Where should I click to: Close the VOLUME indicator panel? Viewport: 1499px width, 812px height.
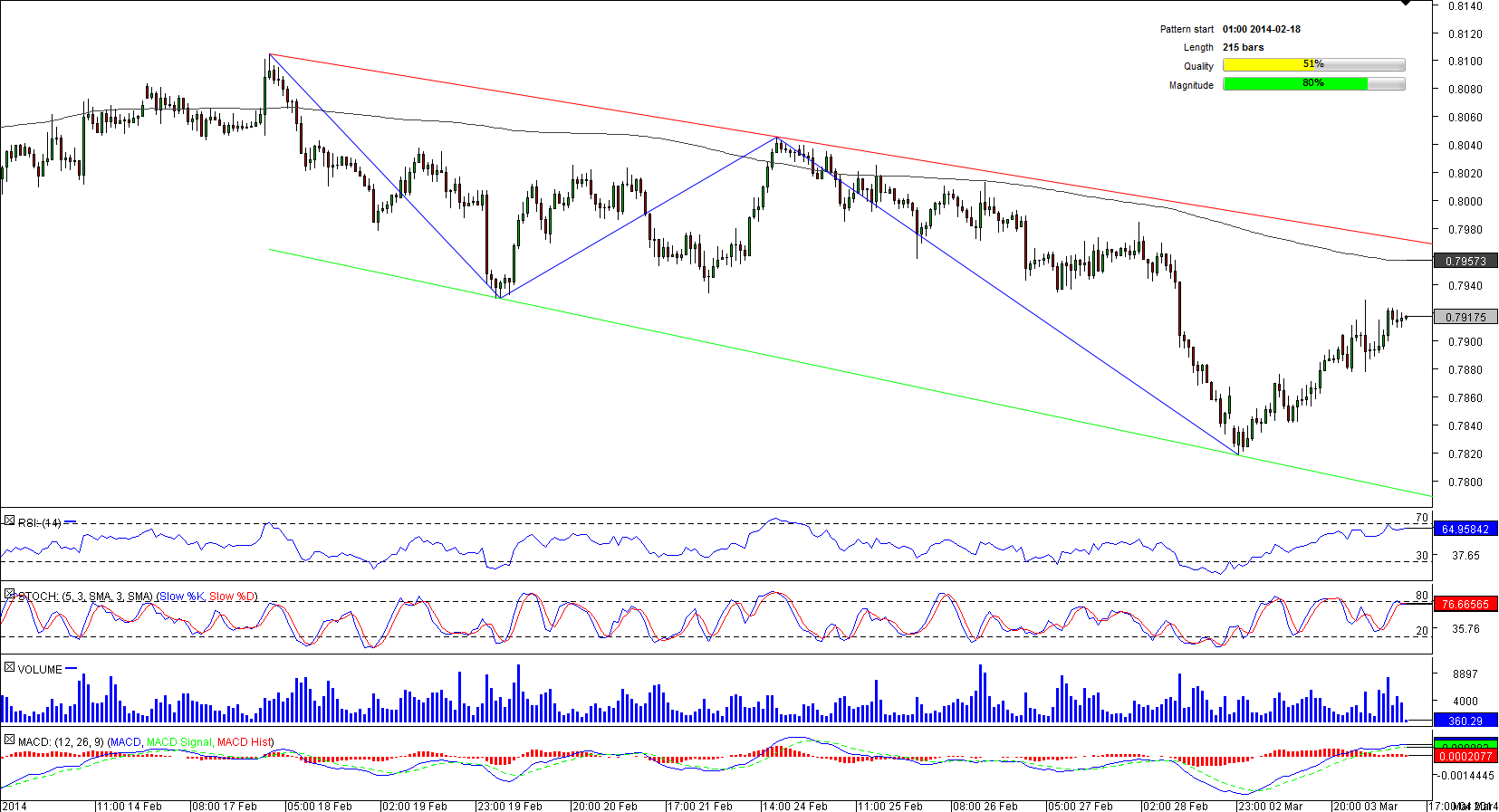click(9, 667)
